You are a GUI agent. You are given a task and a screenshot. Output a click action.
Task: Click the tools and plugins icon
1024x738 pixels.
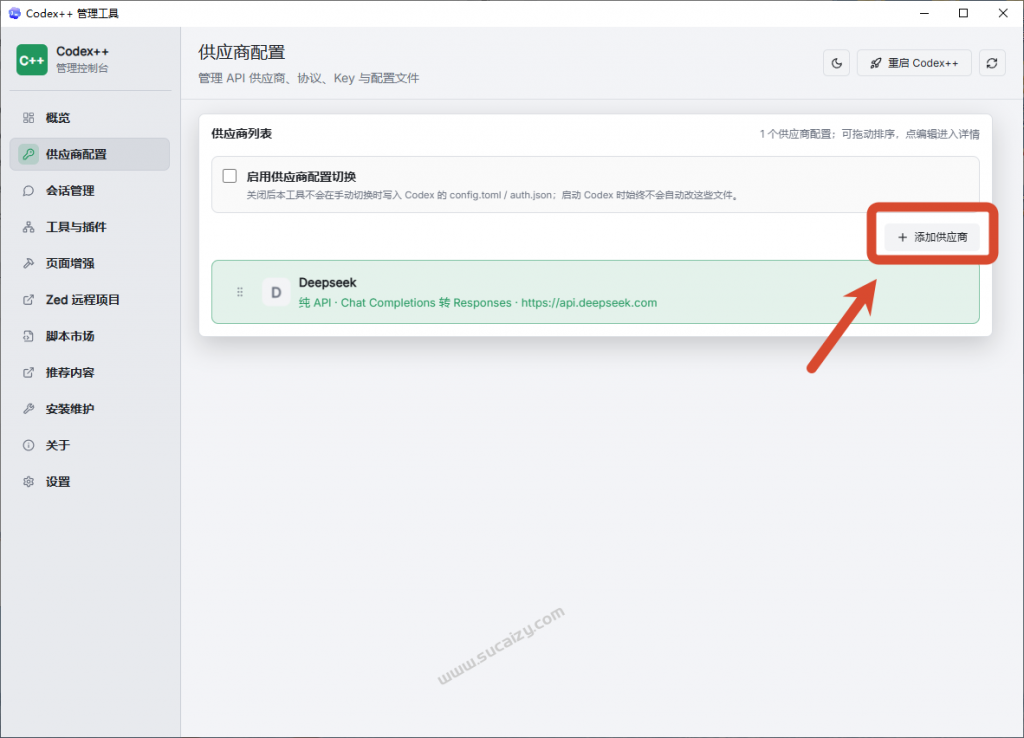click(x=28, y=227)
